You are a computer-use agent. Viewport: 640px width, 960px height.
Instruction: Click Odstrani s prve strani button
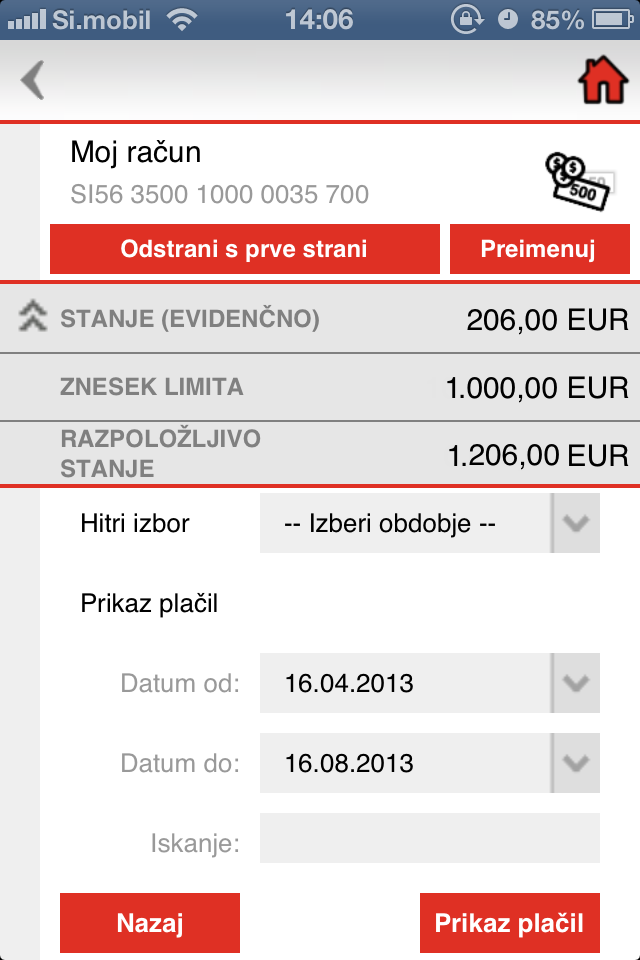pyautogui.click(x=244, y=249)
